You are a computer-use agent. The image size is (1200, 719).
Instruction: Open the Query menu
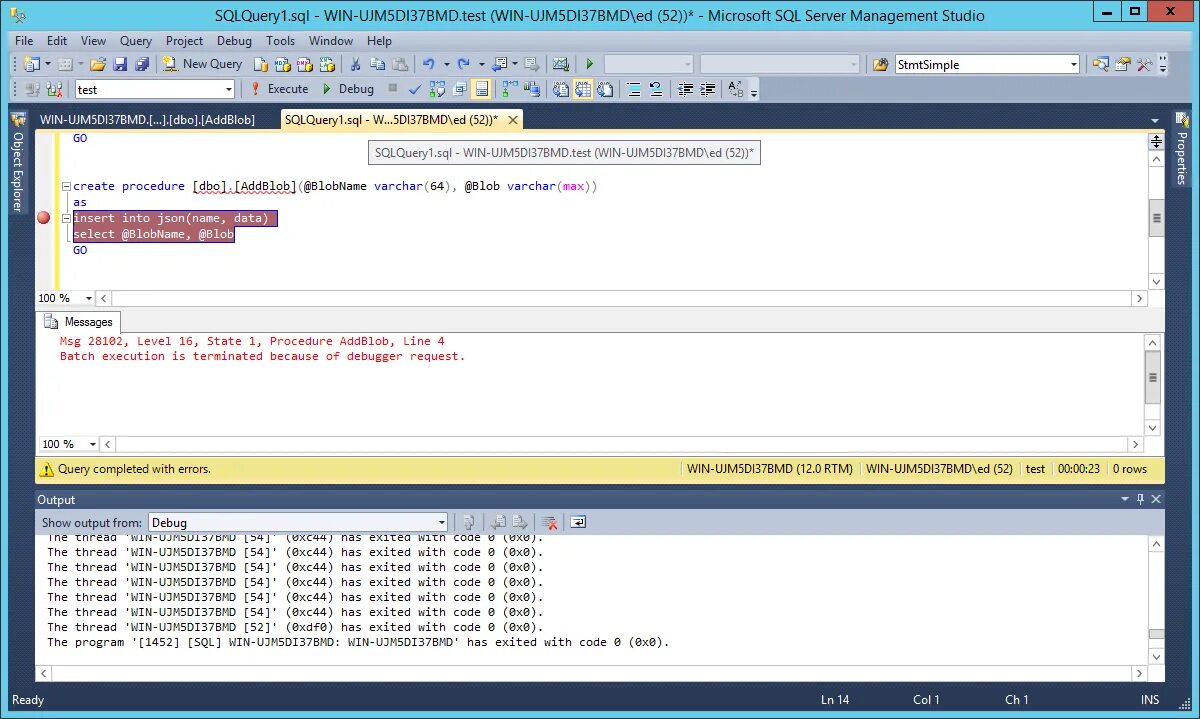(x=136, y=41)
